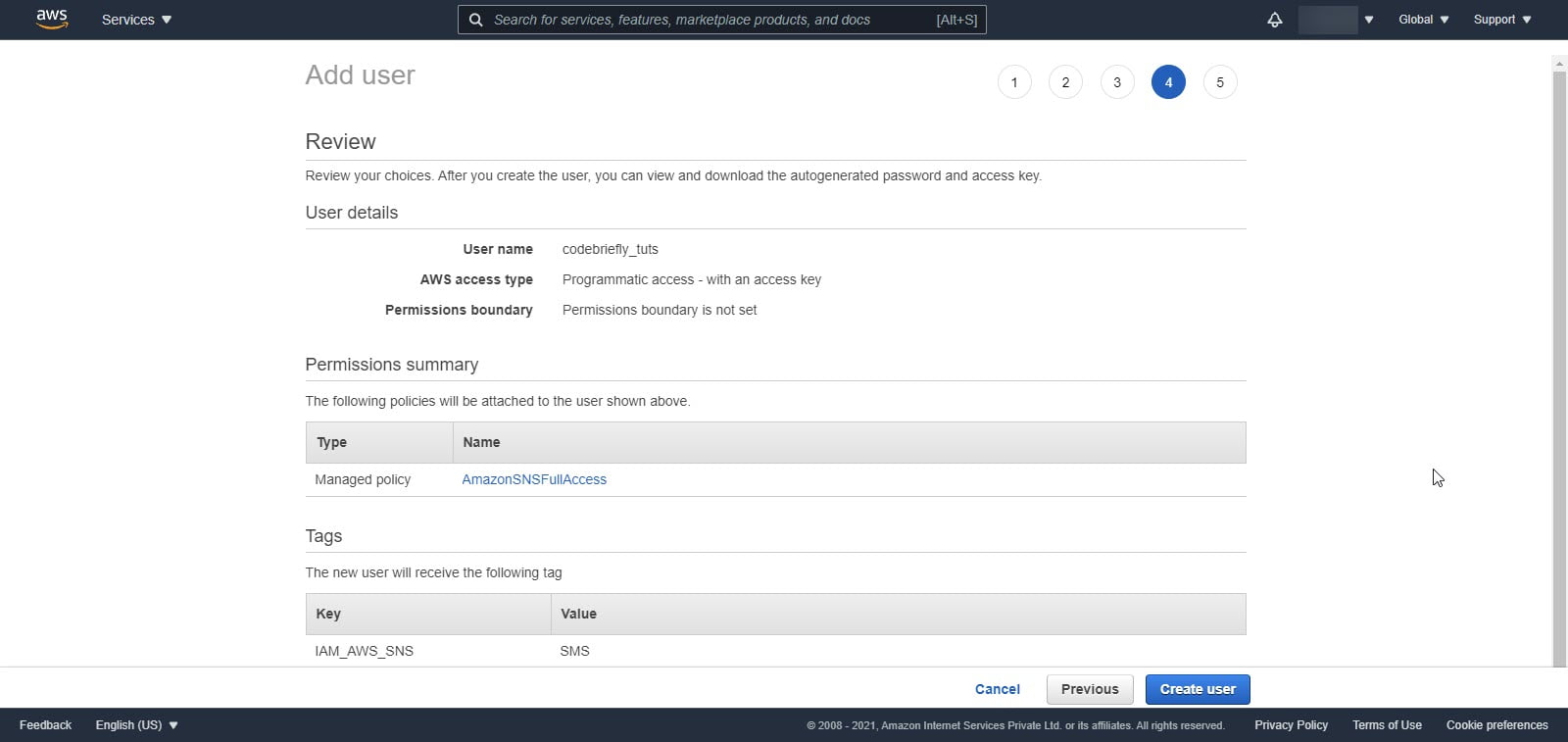This screenshot has width=1568, height=742.
Task: Open the Support dropdown menu
Action: coord(1502,20)
